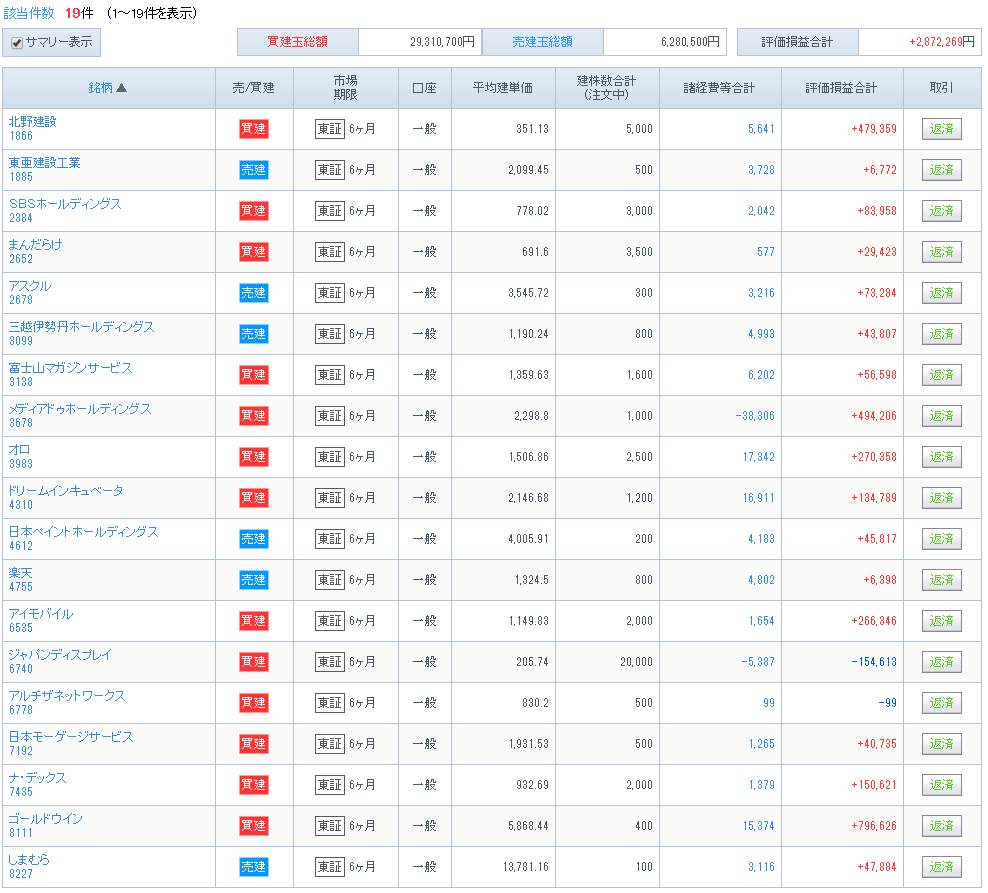The width and height of the screenshot is (988, 893).
Task: Click 返済 button for 日本モーゲージサービス
Action: (x=941, y=743)
